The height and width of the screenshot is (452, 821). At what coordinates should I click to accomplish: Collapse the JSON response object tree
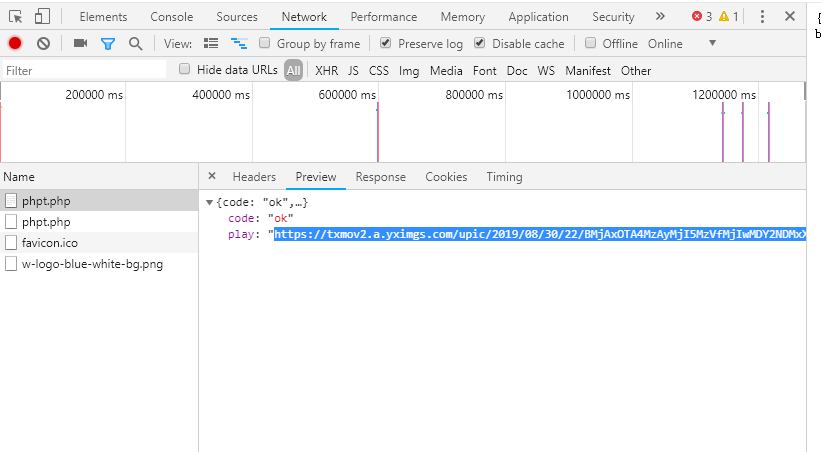[209, 203]
